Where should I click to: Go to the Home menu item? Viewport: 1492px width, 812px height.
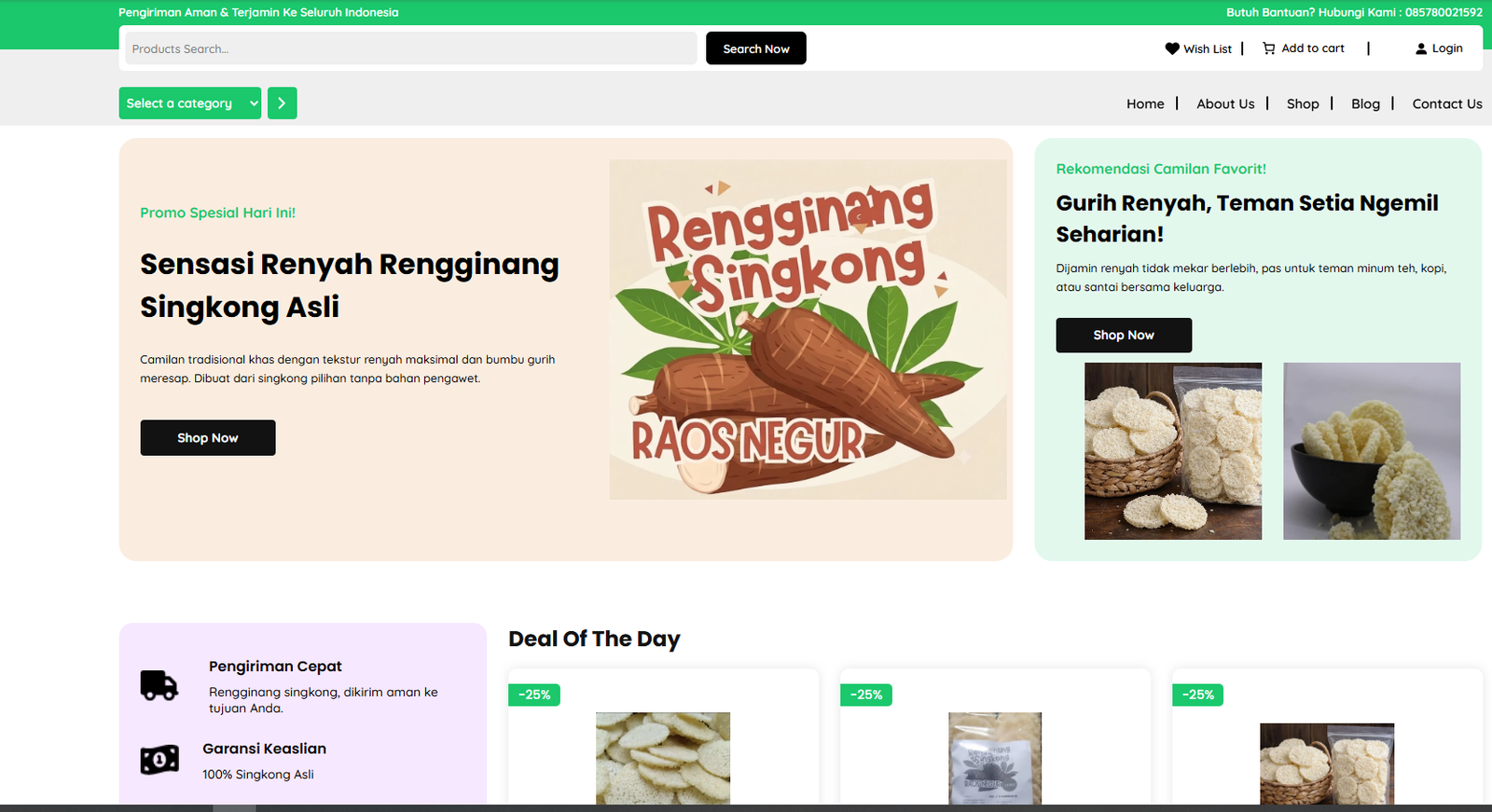click(x=1145, y=103)
